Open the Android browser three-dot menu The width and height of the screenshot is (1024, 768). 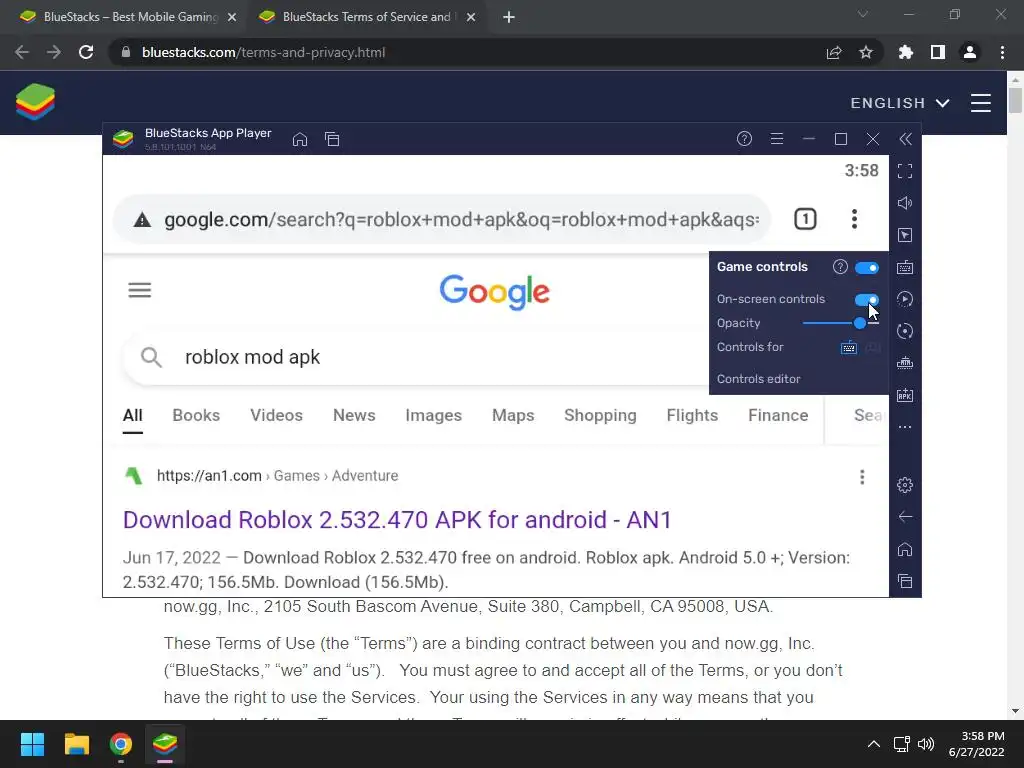(x=854, y=219)
